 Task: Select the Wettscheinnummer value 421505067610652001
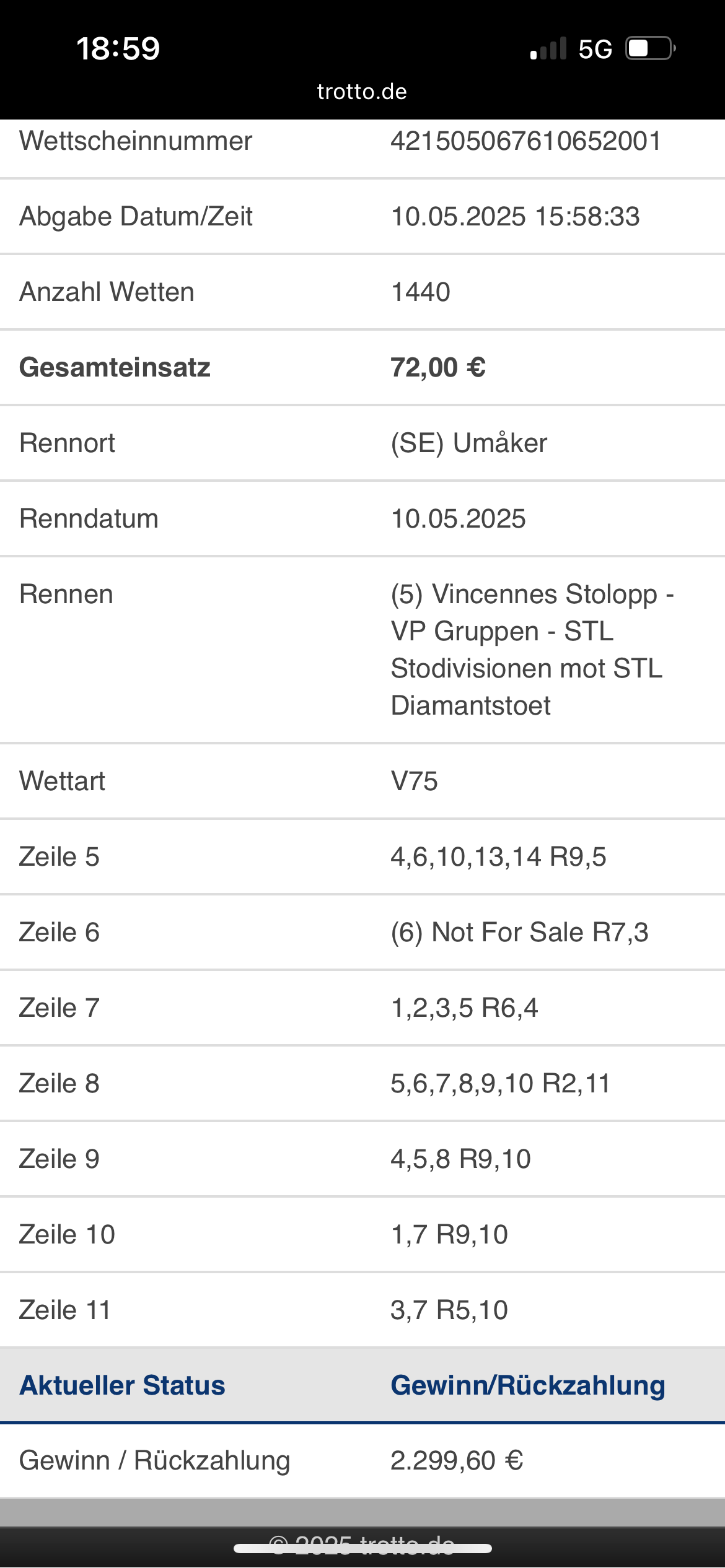(525, 141)
